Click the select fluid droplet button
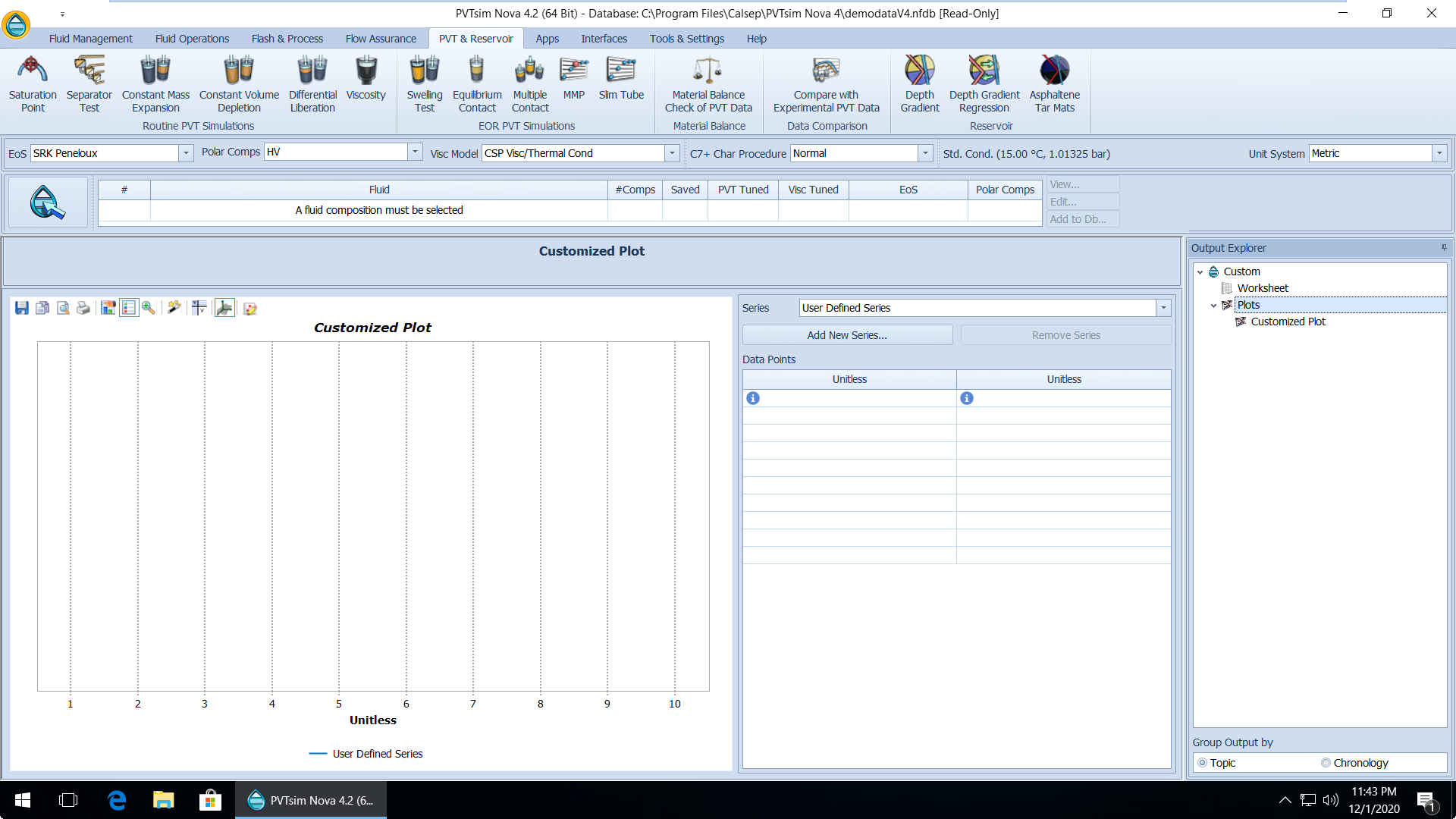 coord(48,202)
